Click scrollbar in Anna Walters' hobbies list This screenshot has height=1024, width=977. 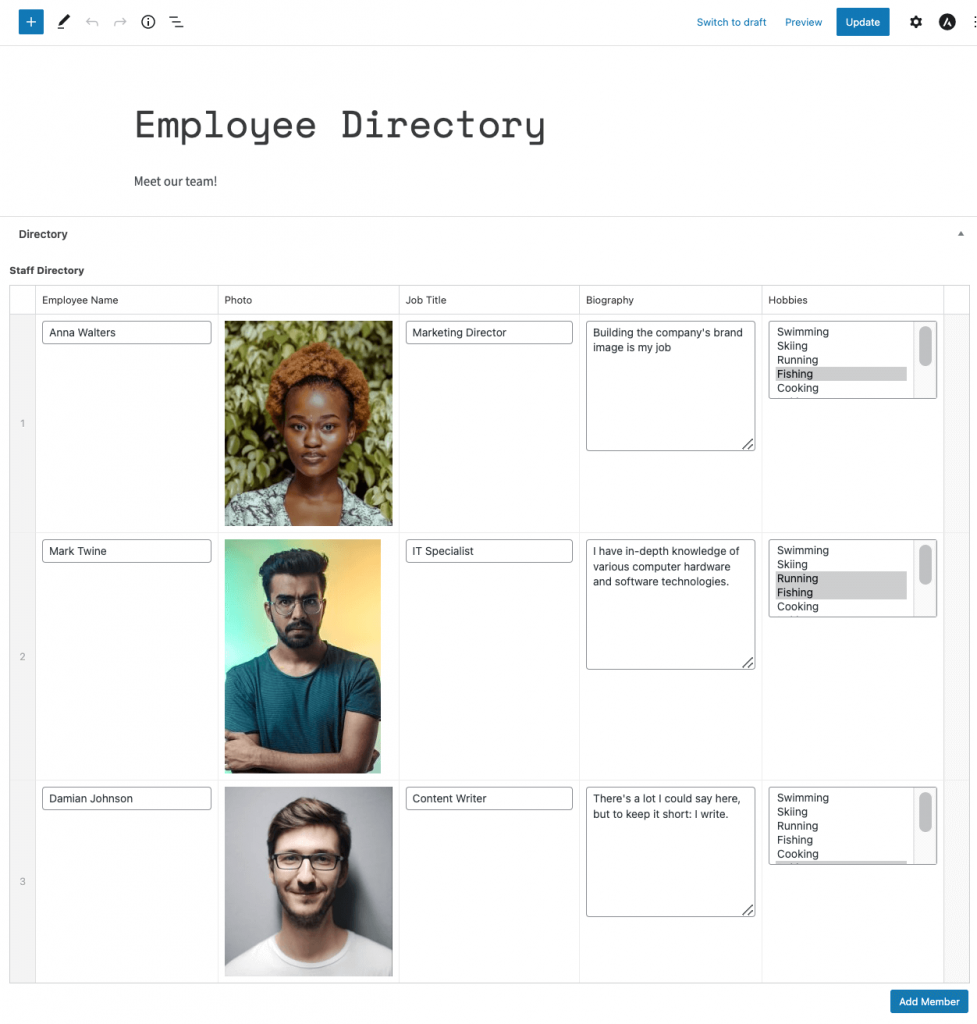tap(925, 347)
